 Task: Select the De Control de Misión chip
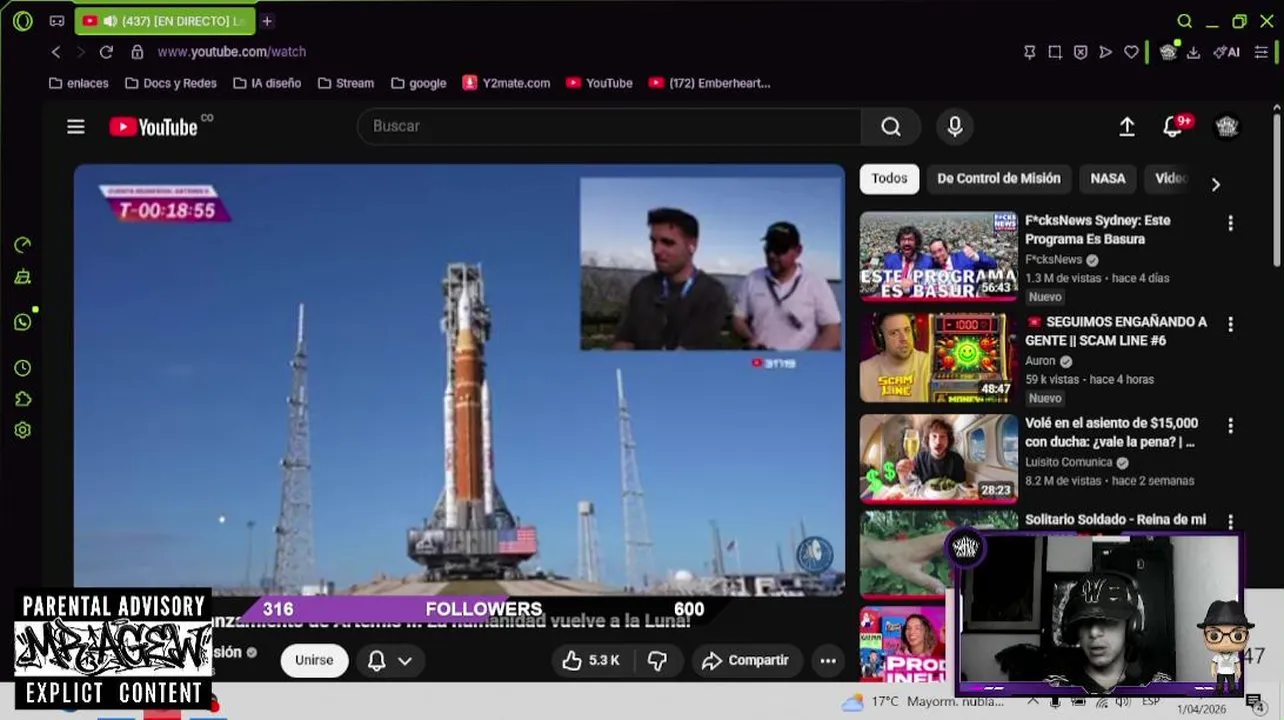(998, 179)
